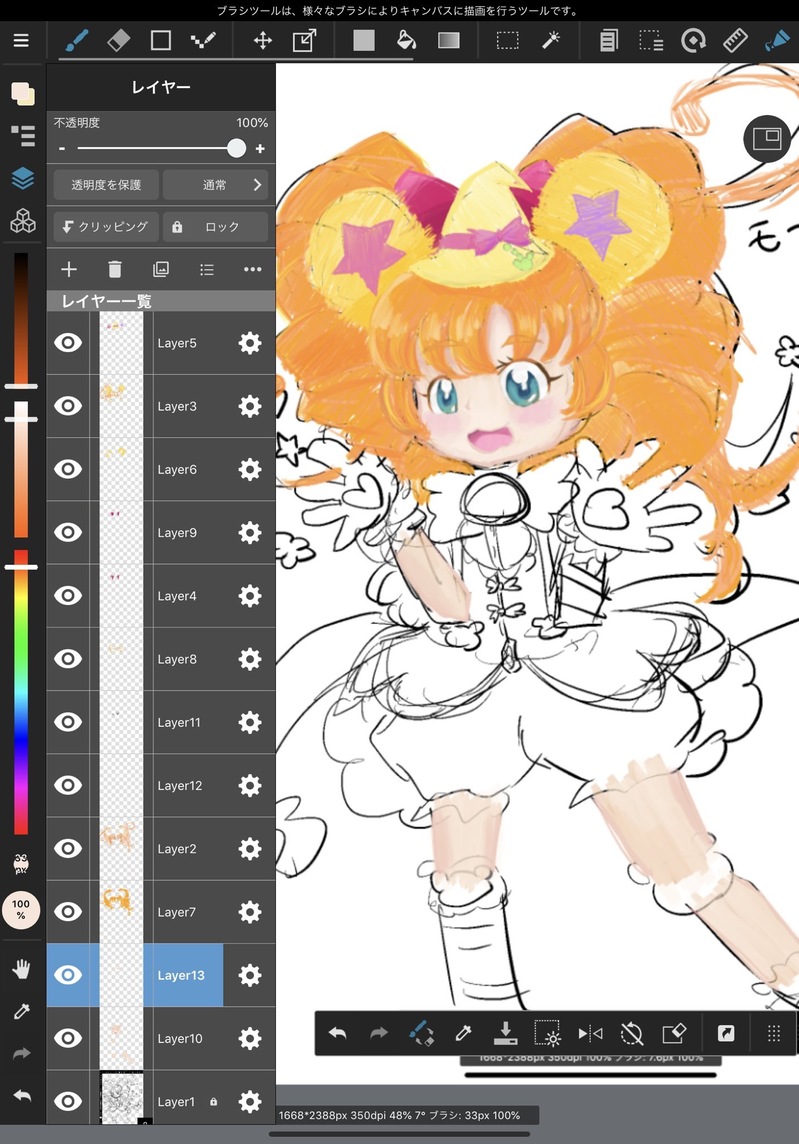Click the クリッピング button
This screenshot has width=799, height=1144.
pyautogui.click(x=106, y=227)
